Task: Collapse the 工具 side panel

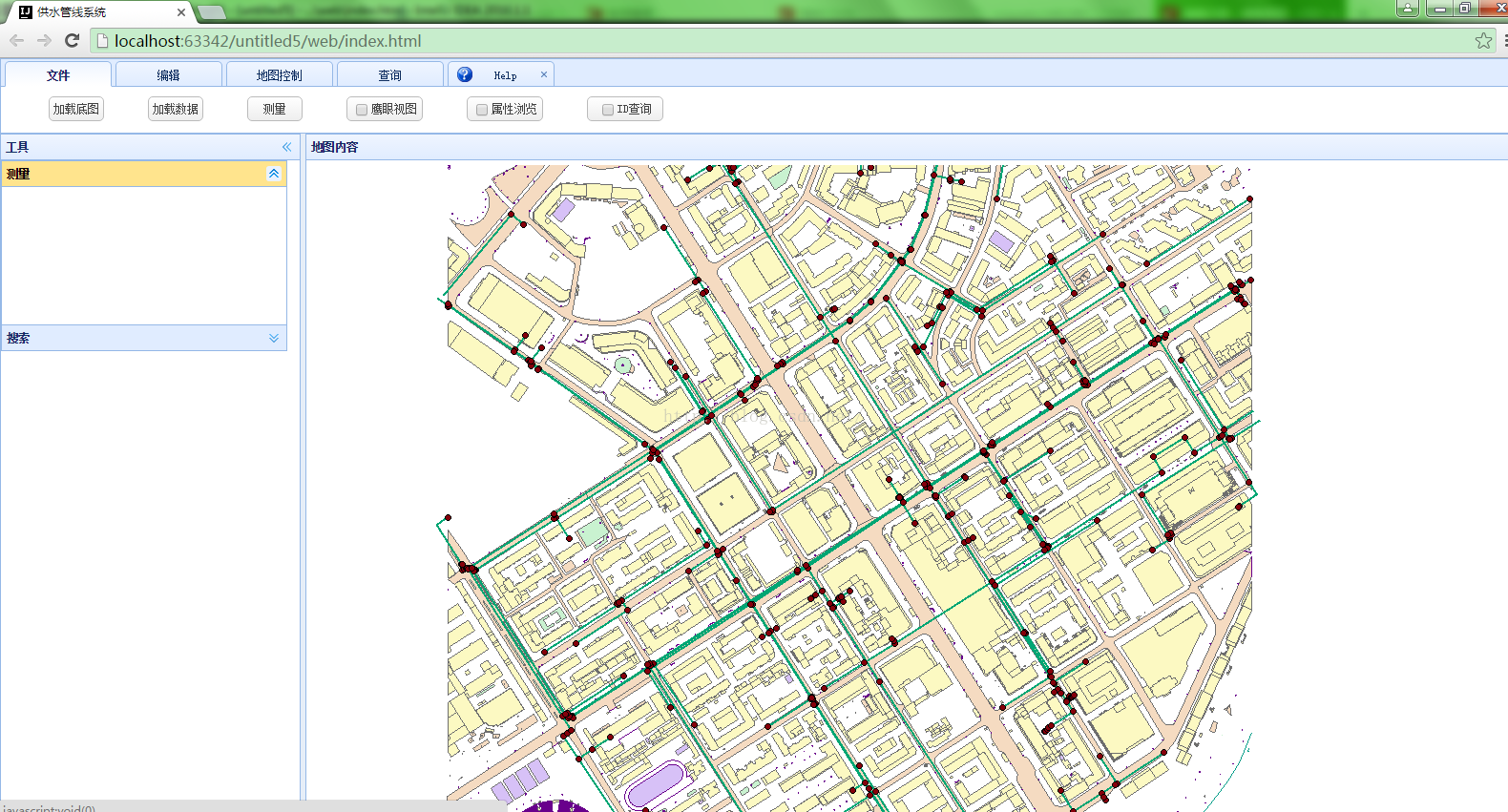Action: [286, 147]
